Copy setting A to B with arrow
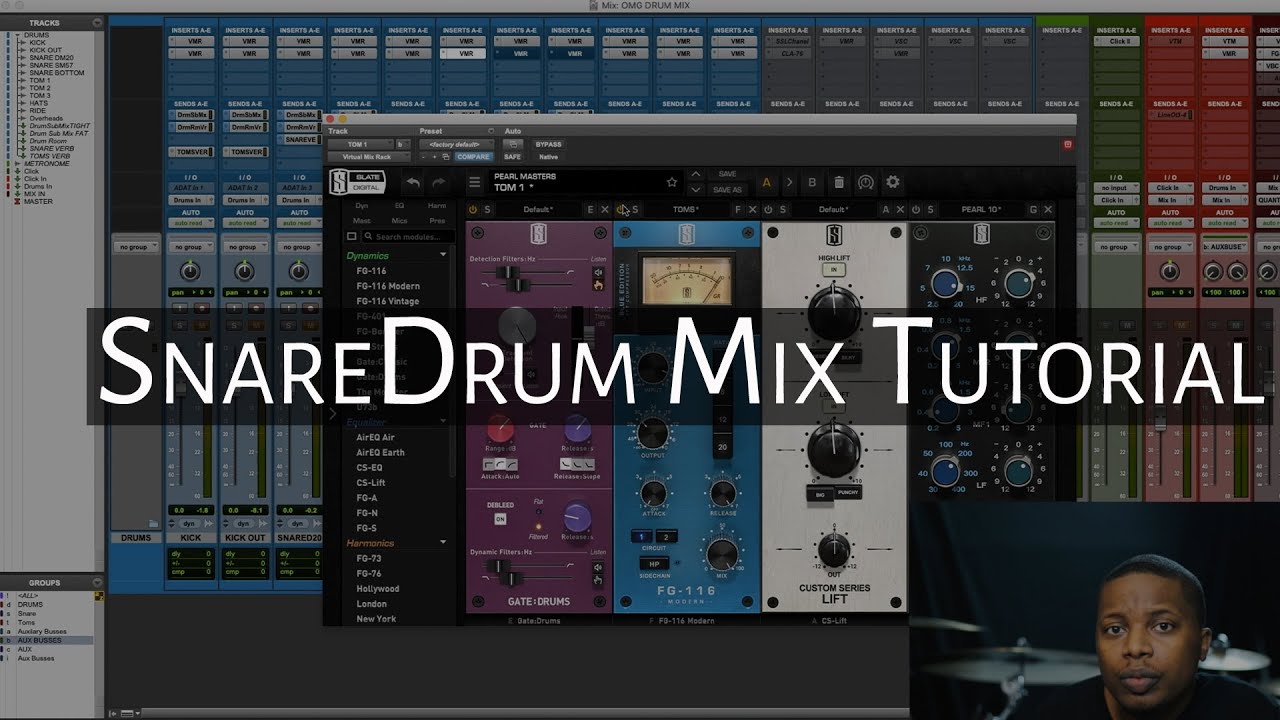Screen dimensions: 1280x720 tap(788, 182)
